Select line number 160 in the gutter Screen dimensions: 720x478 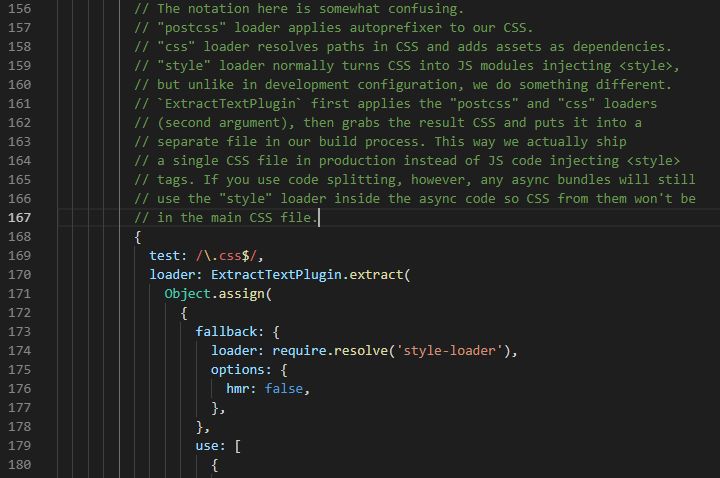19,85
